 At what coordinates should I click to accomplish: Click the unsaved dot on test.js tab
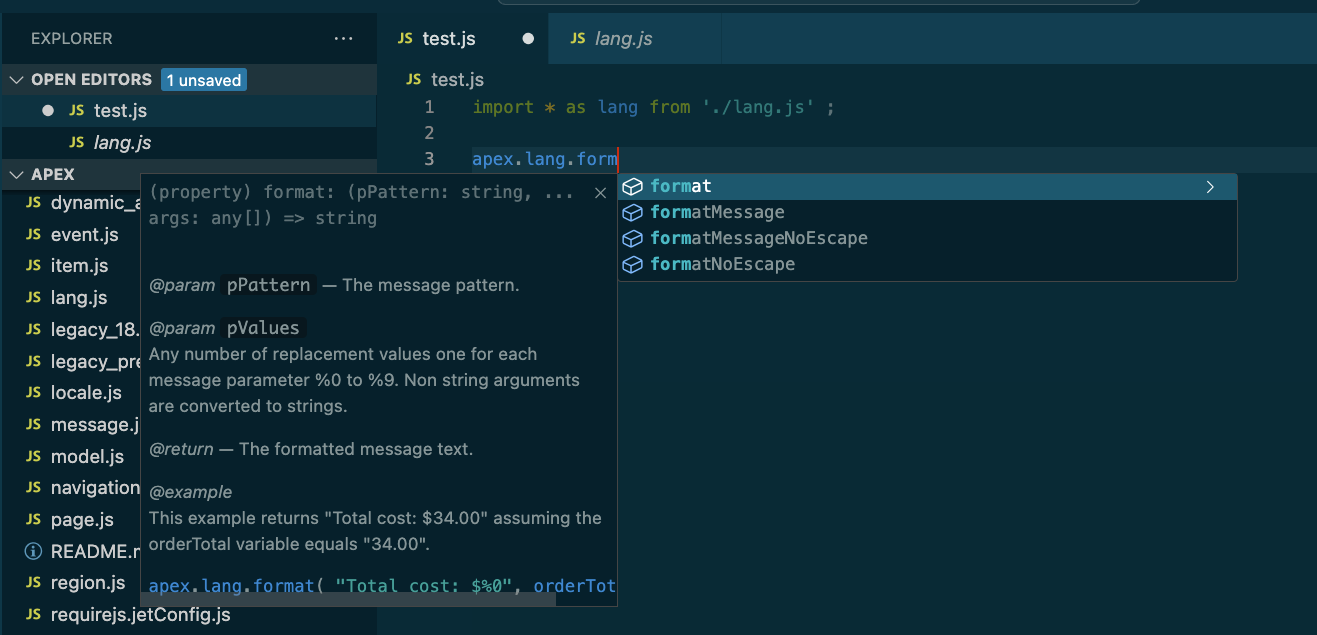click(528, 39)
